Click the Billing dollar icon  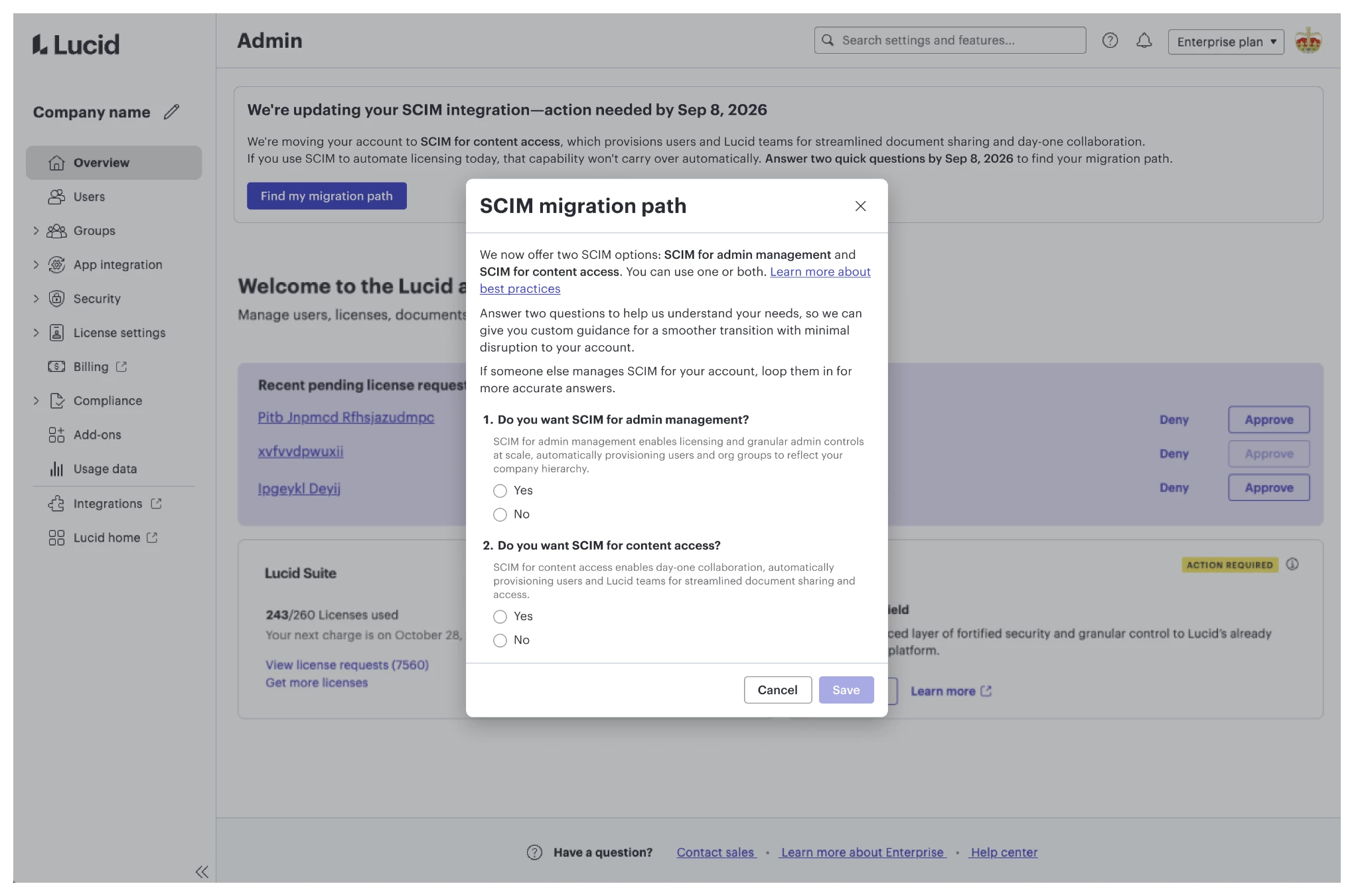(57, 366)
